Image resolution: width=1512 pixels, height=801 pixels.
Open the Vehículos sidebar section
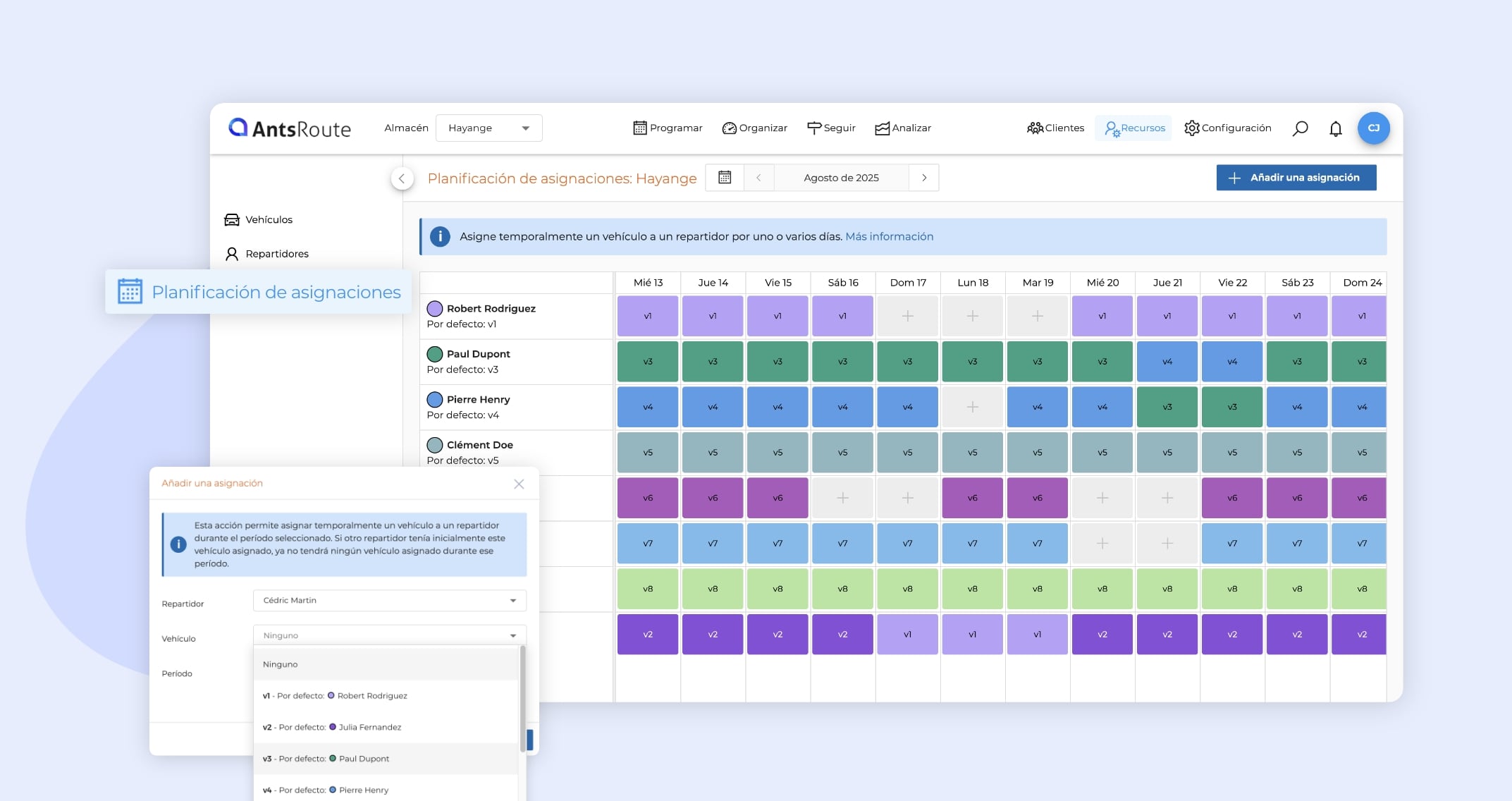(269, 220)
